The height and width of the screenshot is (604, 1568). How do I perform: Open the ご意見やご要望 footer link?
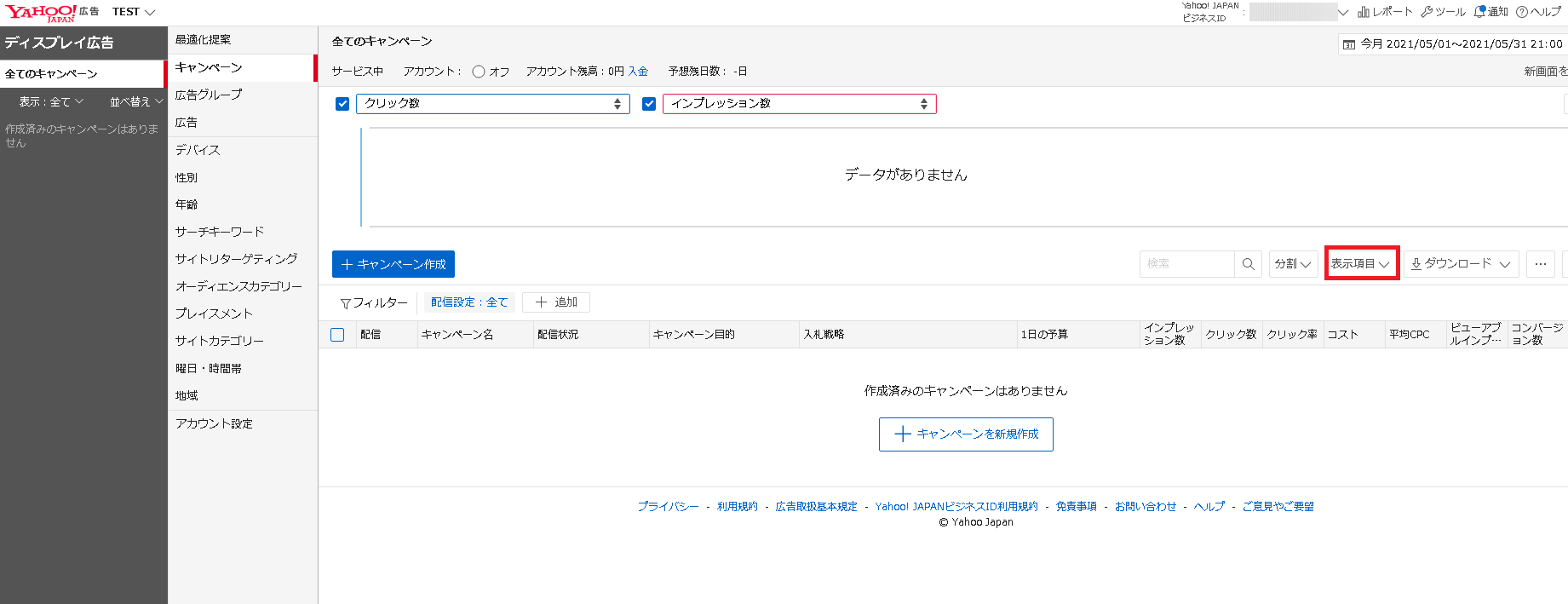point(1278,506)
